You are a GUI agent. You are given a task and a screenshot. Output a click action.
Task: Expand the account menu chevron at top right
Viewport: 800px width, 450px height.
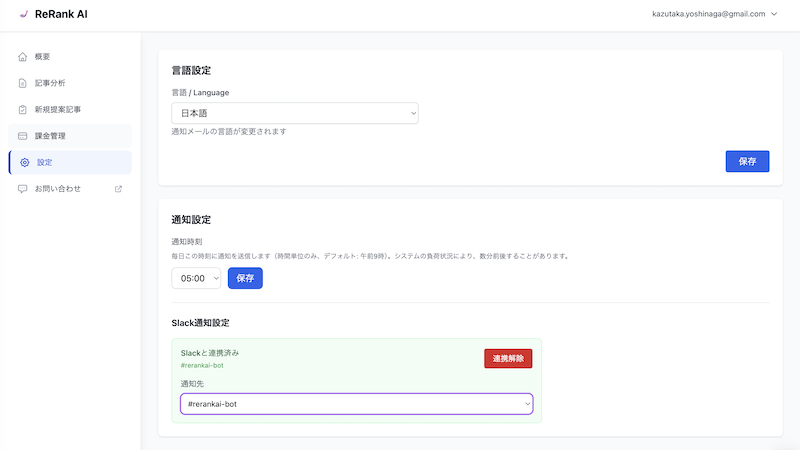click(x=774, y=14)
